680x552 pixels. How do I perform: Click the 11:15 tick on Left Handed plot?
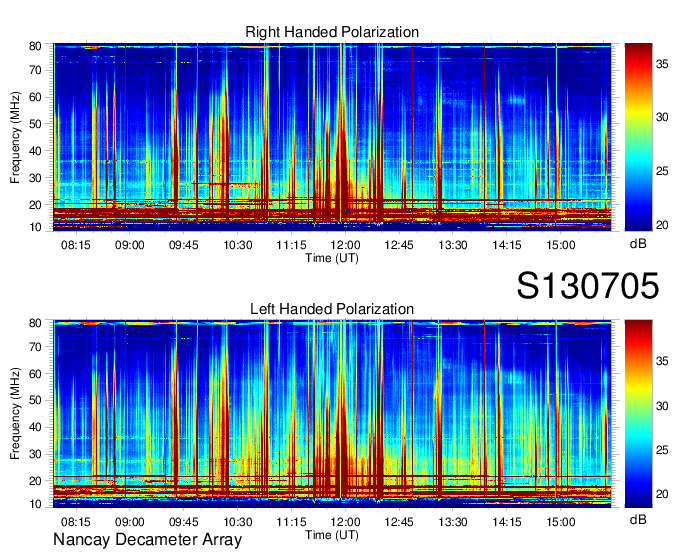pyautogui.click(x=291, y=522)
